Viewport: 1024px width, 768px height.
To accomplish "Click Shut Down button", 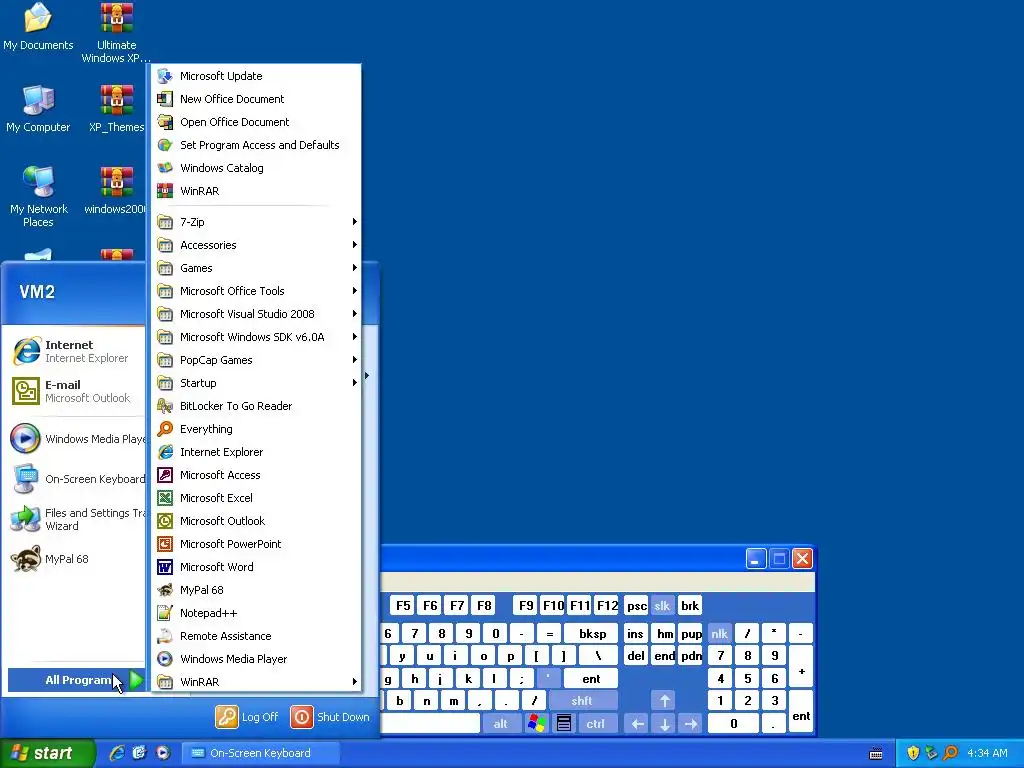I will [330, 717].
